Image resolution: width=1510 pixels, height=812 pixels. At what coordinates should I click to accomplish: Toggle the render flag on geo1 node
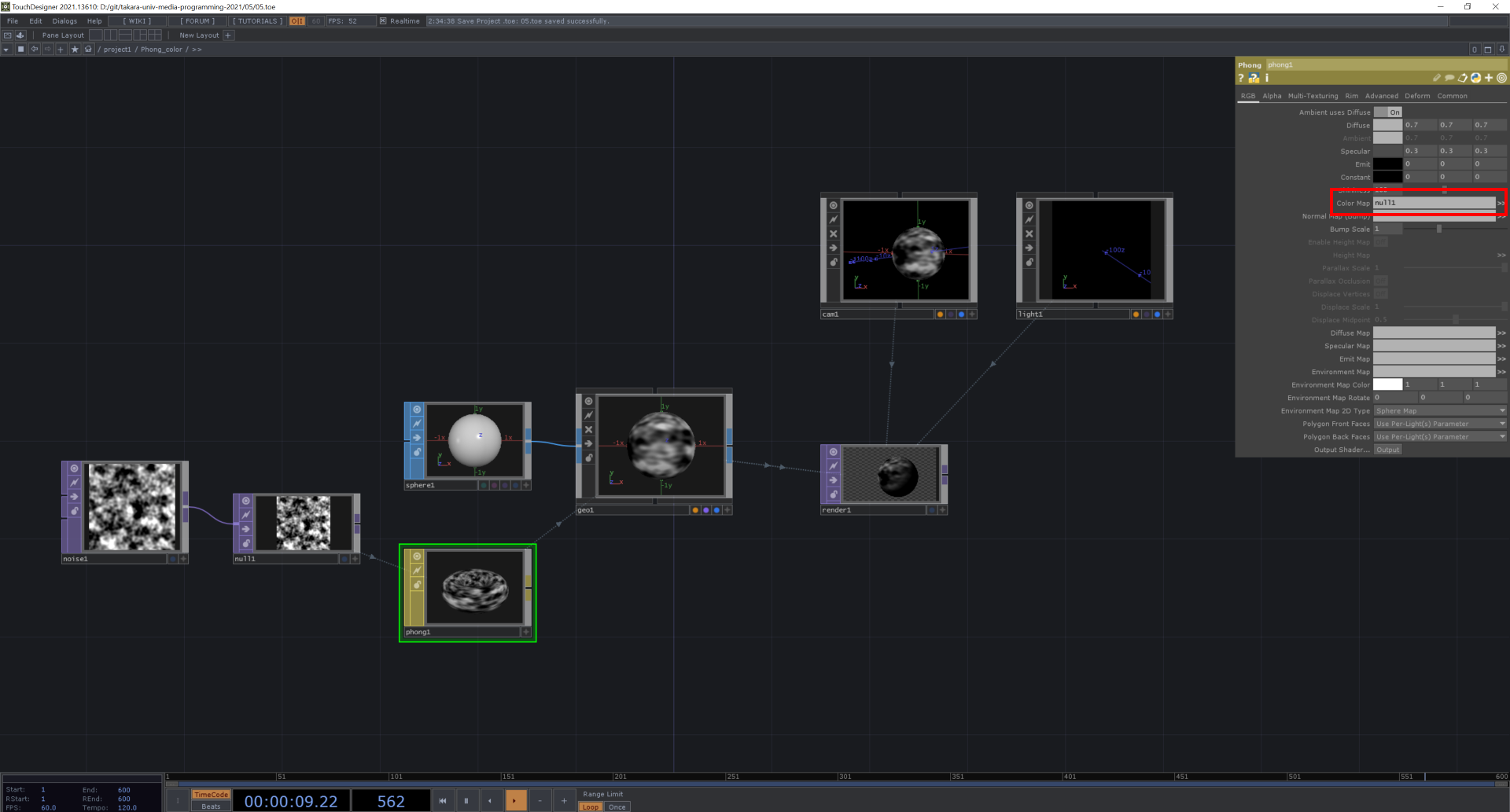[705, 510]
